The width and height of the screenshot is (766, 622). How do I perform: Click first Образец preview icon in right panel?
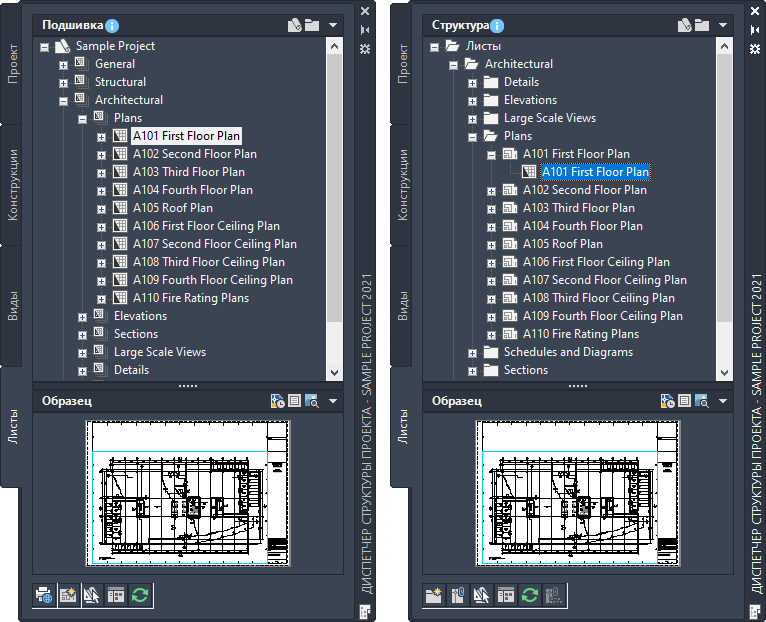point(668,401)
